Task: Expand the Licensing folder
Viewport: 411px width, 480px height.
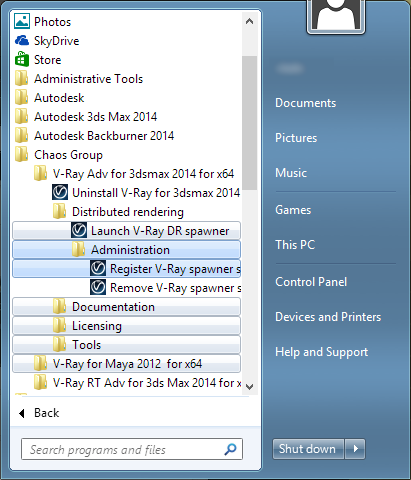Action: [126, 326]
